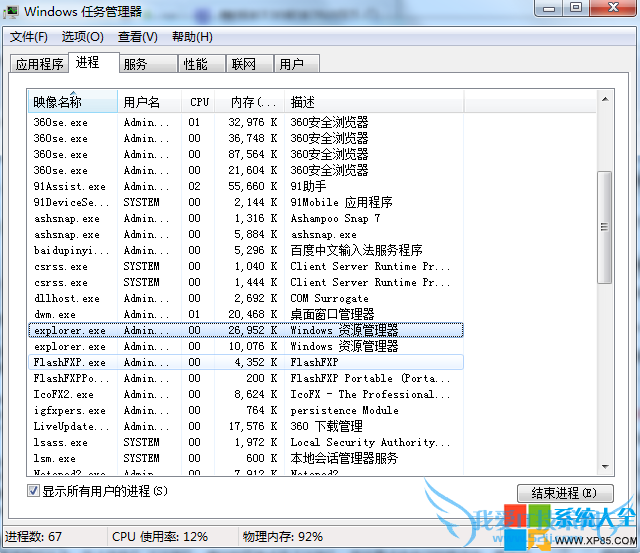
Task: Click the scrollbar down arrow
Action: [x=605, y=466]
